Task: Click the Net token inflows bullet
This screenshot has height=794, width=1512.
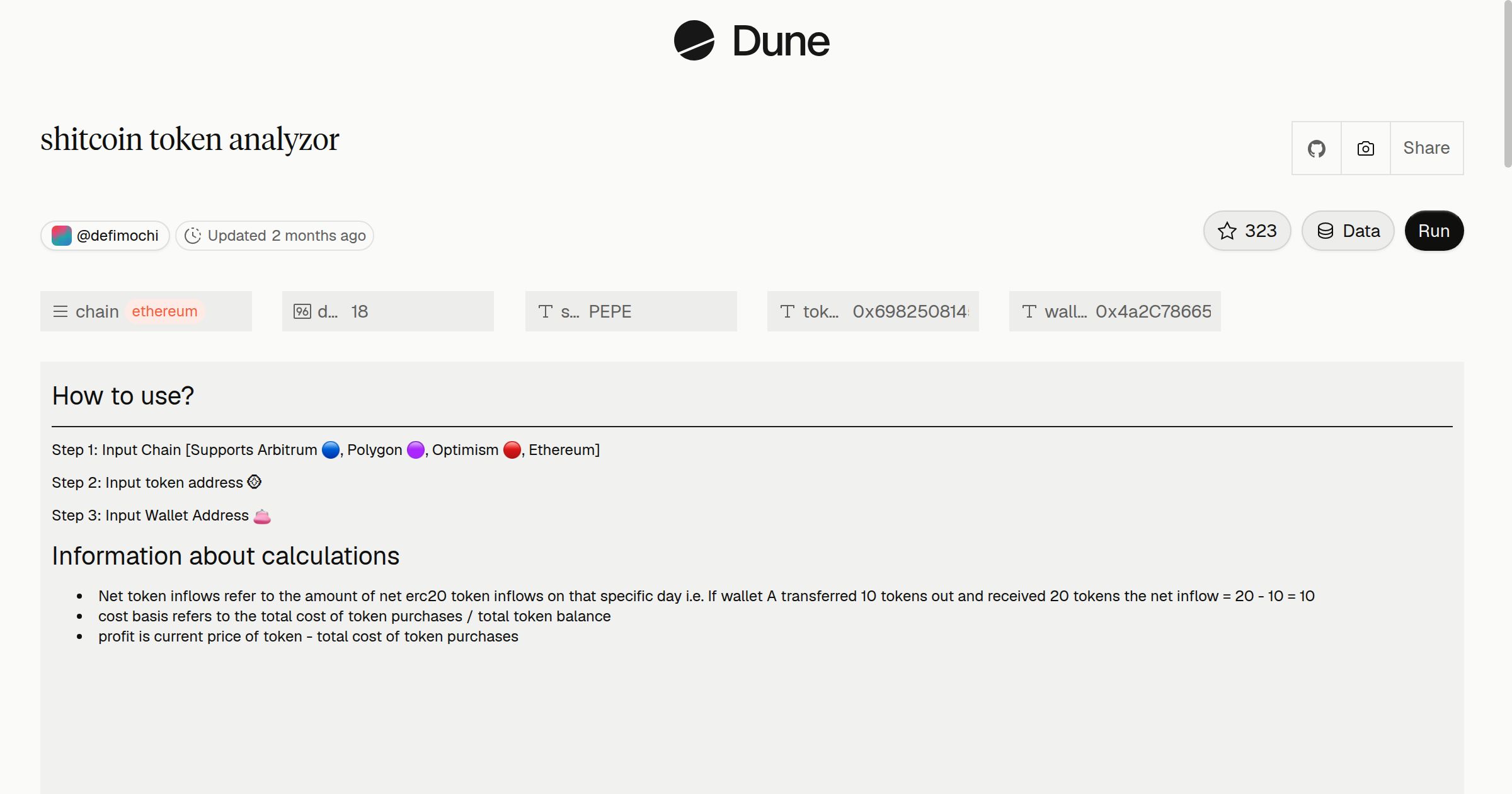Action: (x=706, y=596)
